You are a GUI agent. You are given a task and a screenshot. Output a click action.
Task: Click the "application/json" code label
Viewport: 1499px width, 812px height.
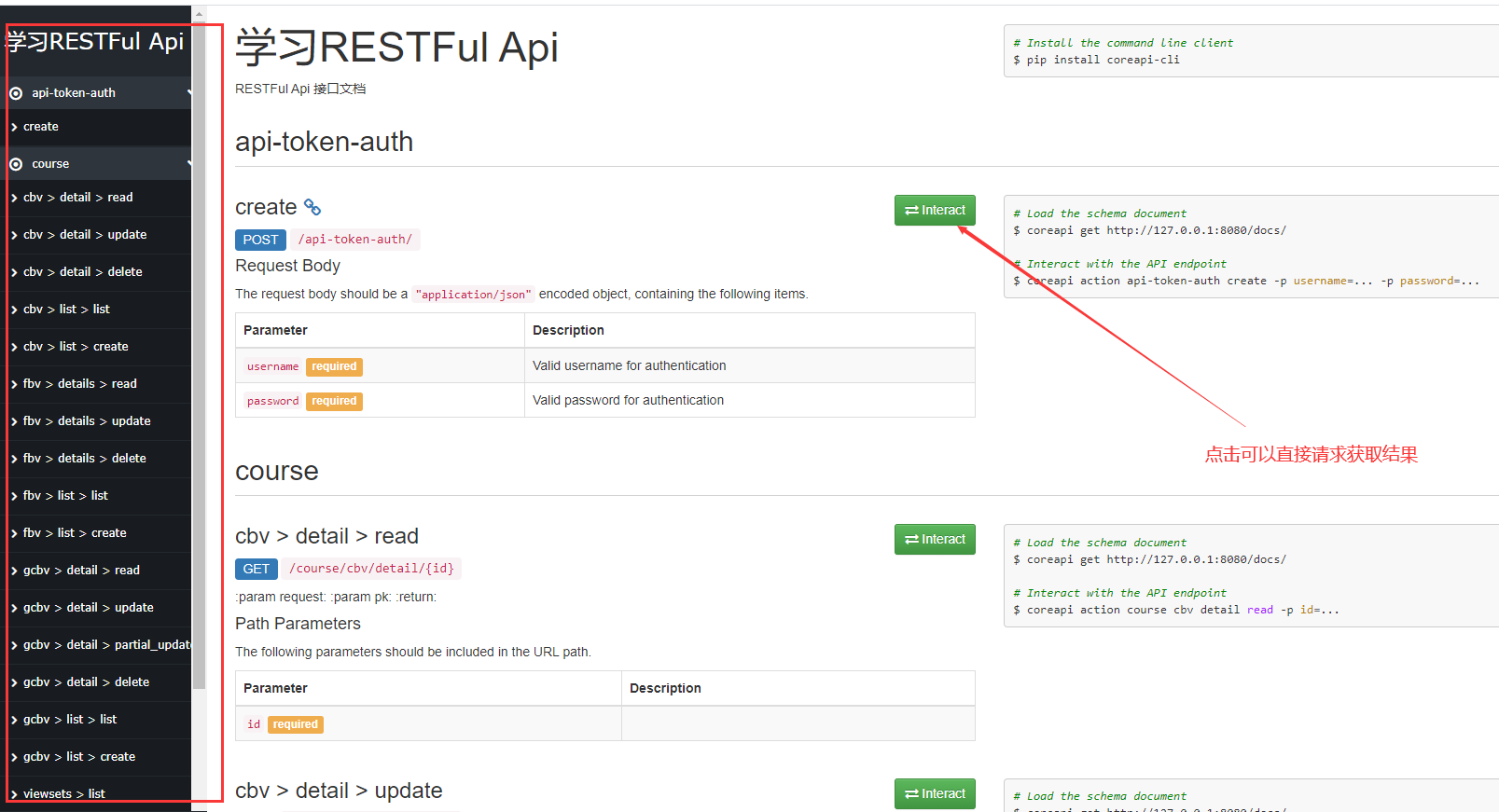point(474,295)
